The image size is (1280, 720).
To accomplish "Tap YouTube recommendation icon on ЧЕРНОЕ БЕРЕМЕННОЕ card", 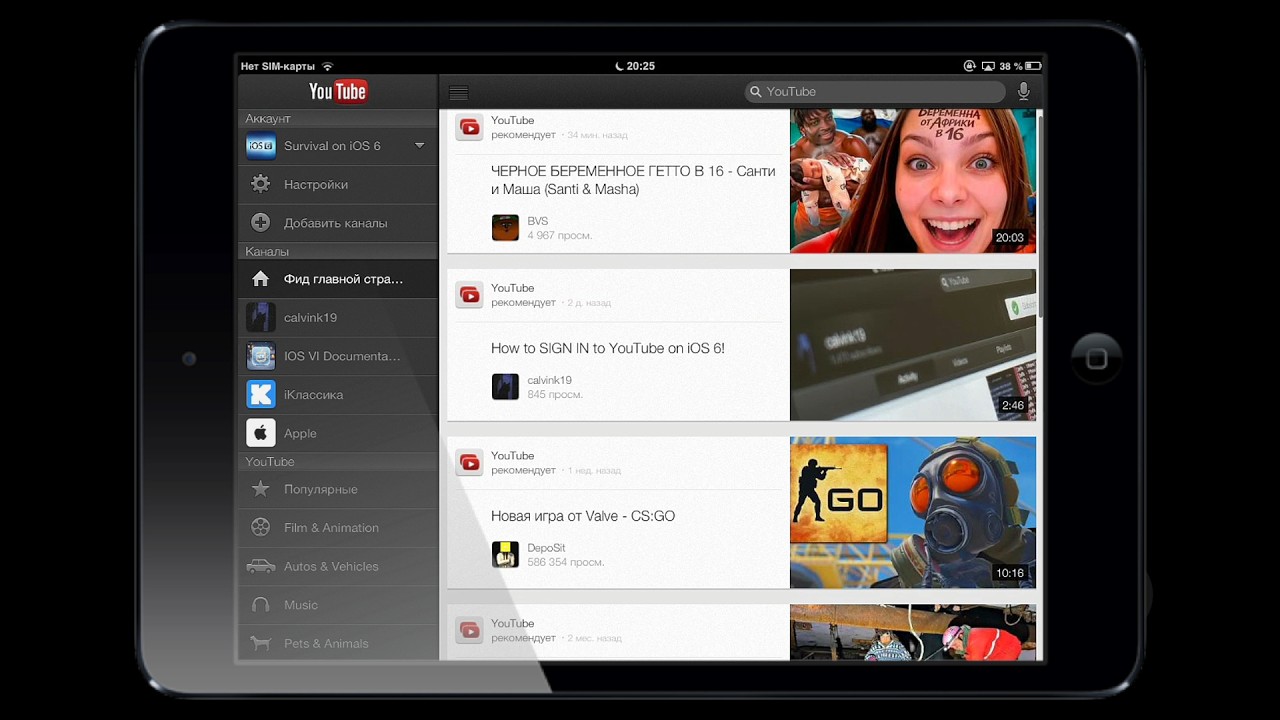I will (x=469, y=127).
